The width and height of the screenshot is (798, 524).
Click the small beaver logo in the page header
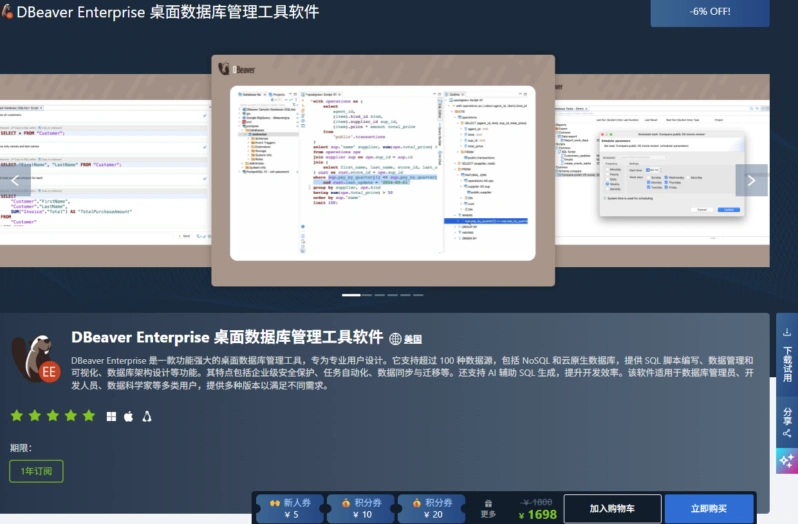(7, 11)
